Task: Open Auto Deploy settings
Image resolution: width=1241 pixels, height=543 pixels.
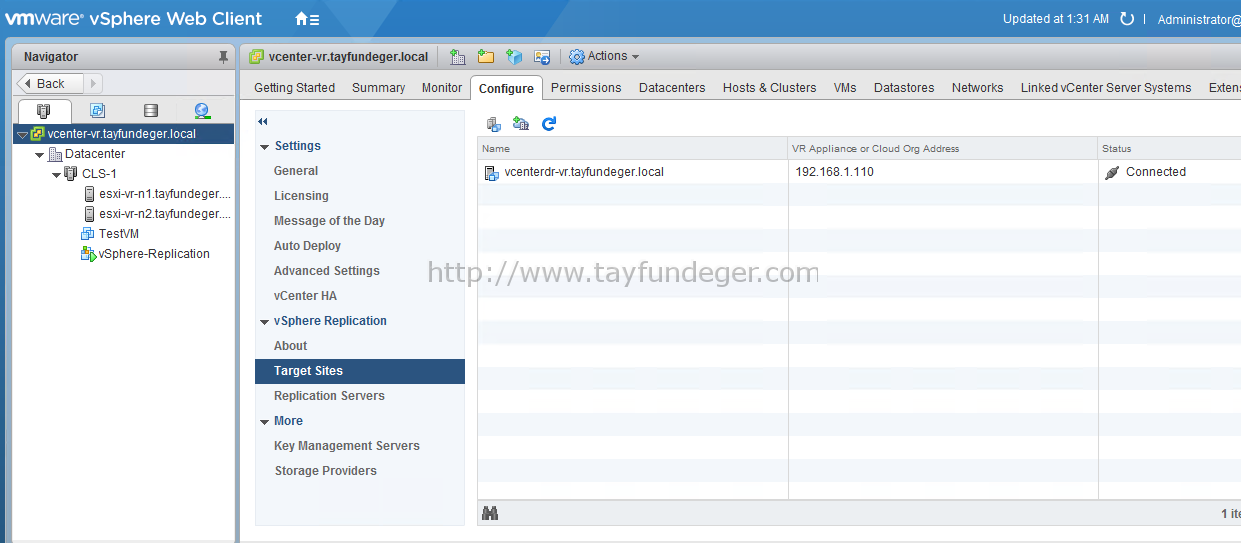Action: coord(307,246)
